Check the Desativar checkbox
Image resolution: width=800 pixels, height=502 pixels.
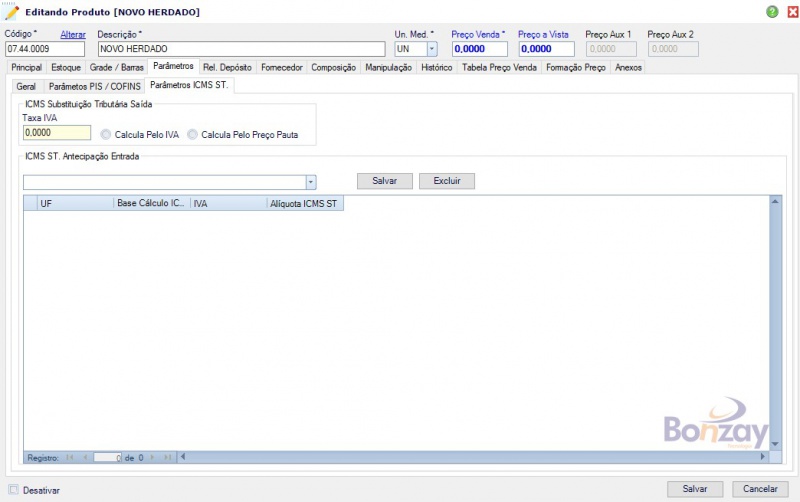click(x=13, y=490)
